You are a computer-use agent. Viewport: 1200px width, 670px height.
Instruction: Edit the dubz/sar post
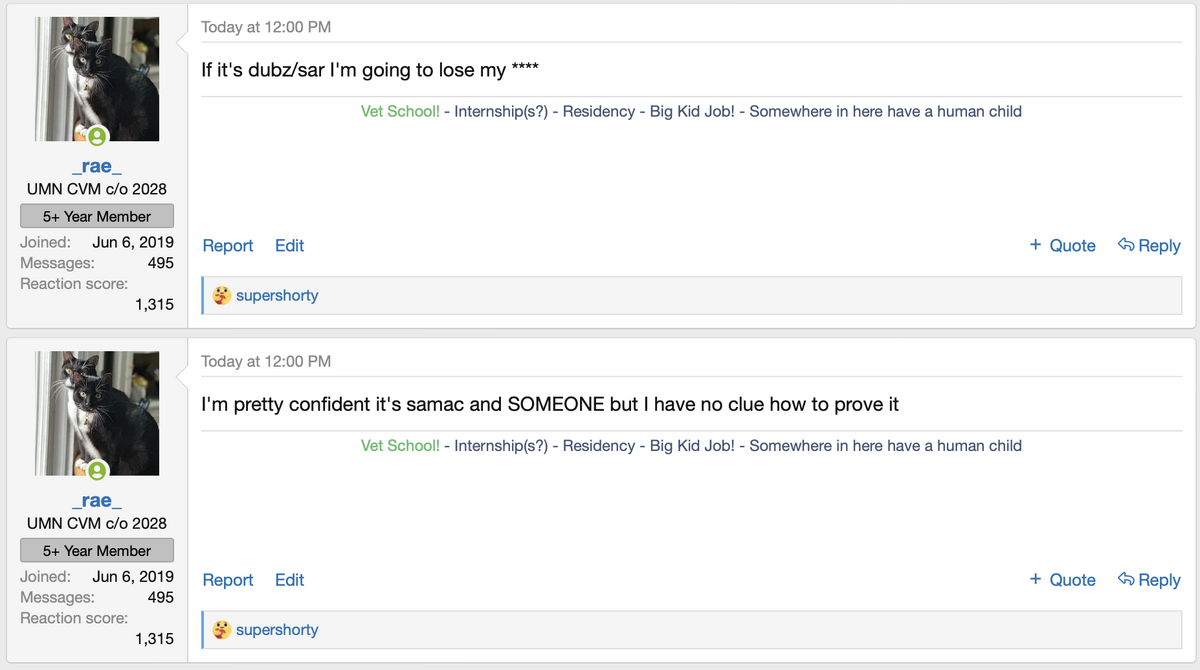tap(289, 245)
